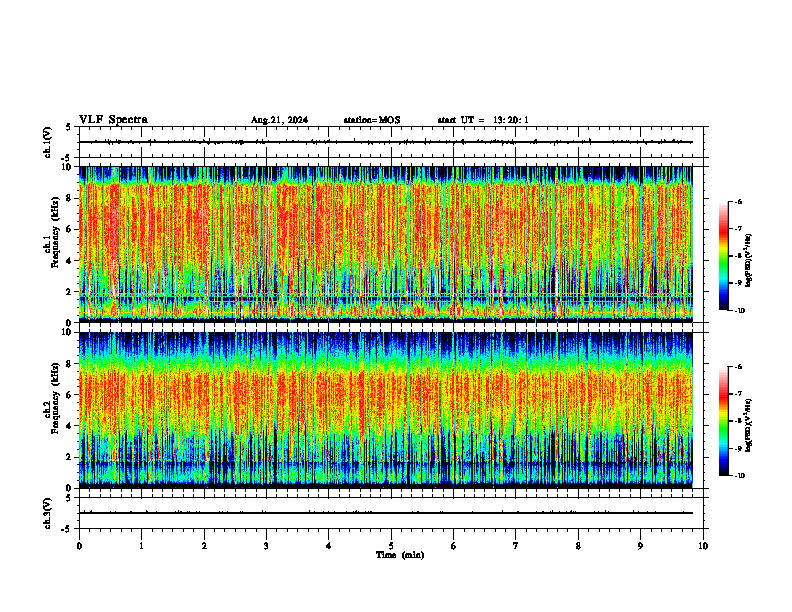Viewport: 792px width, 612px height.
Task: Click the time axis tick label '5'
Action: [391, 546]
